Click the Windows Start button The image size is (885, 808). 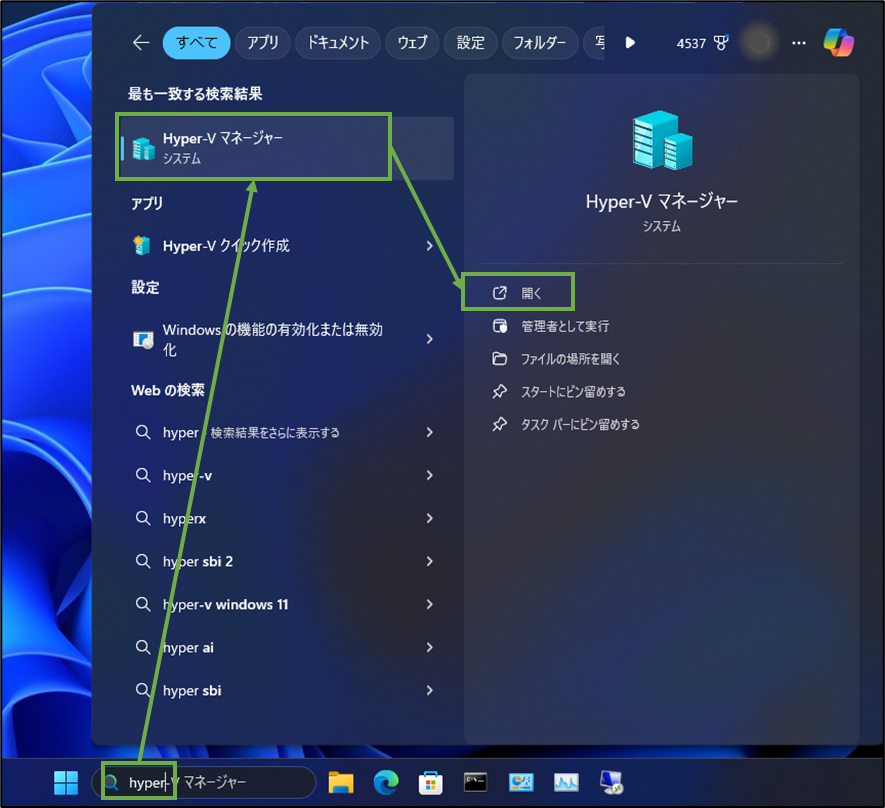point(66,782)
